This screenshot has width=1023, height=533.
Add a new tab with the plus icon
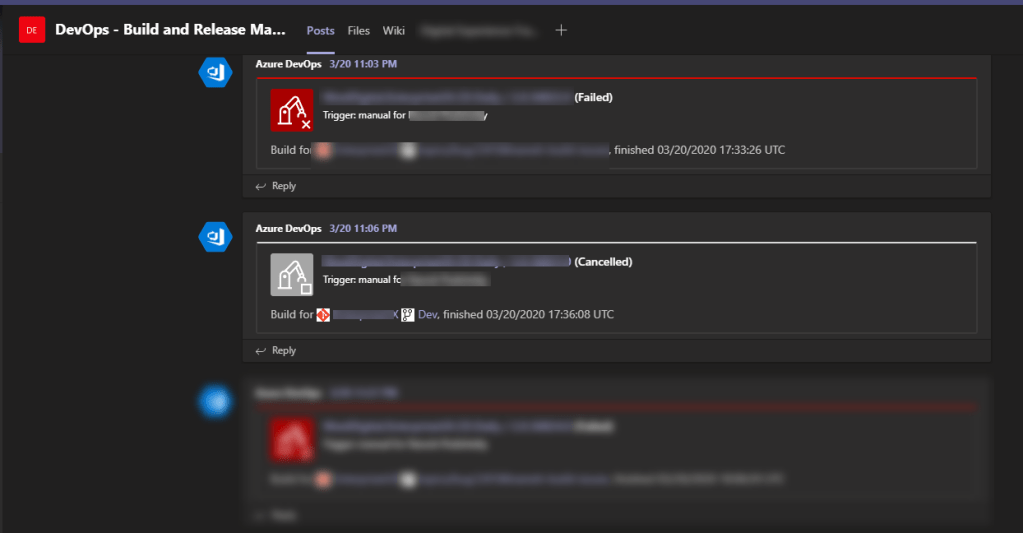(x=561, y=31)
